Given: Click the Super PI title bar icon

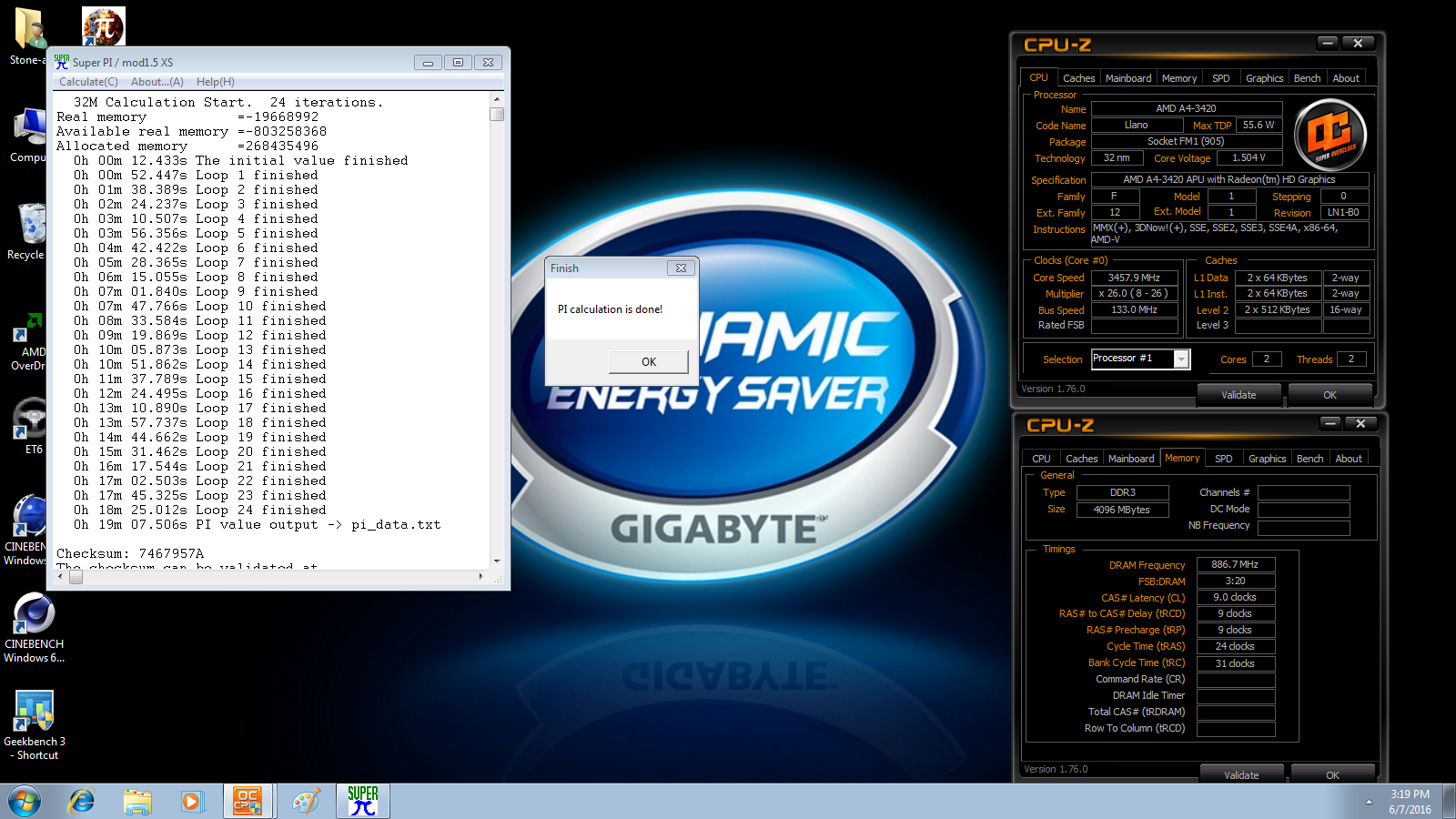Looking at the screenshot, I should coord(61,62).
